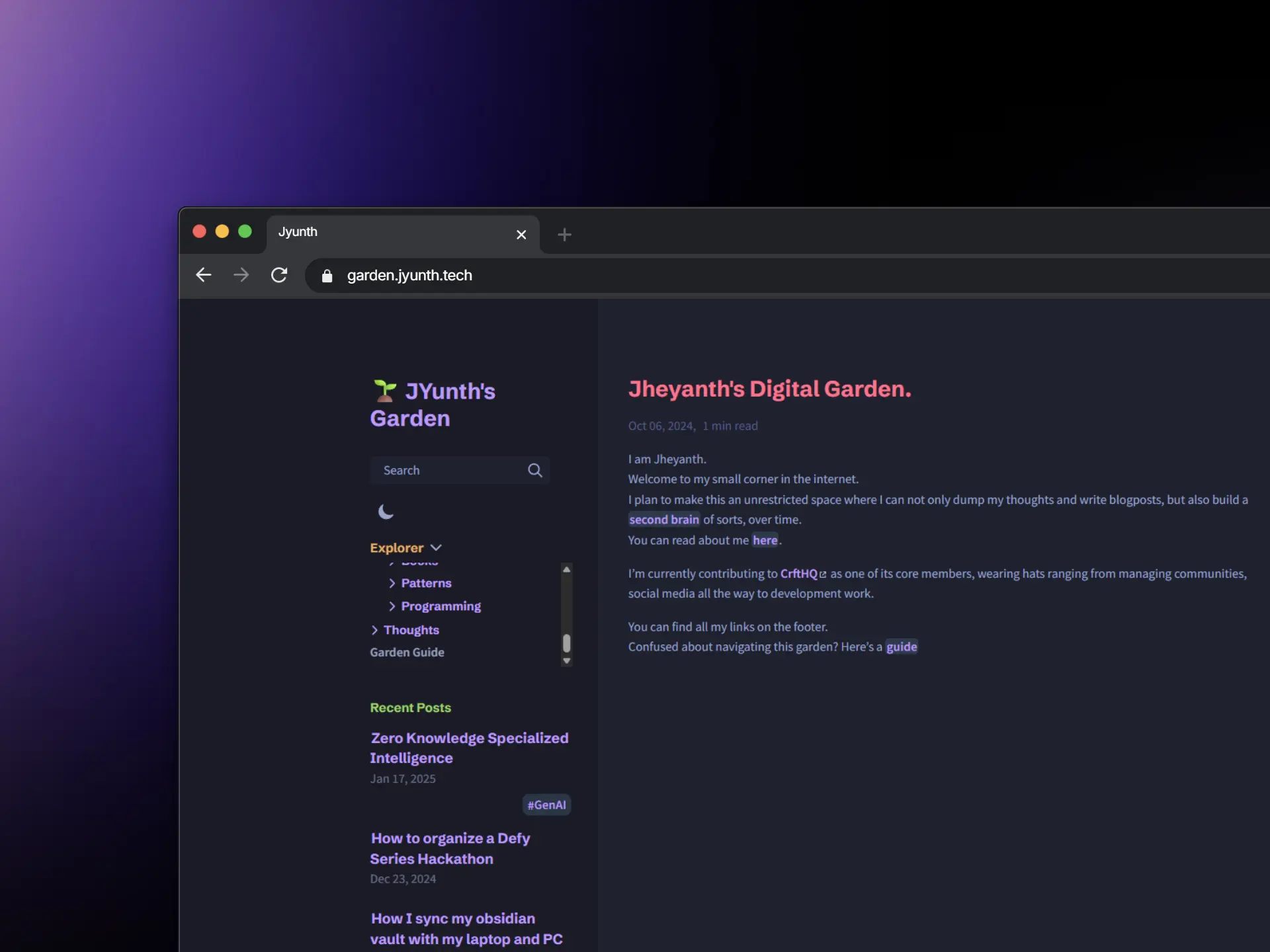Close the Jyunth tab

click(521, 235)
